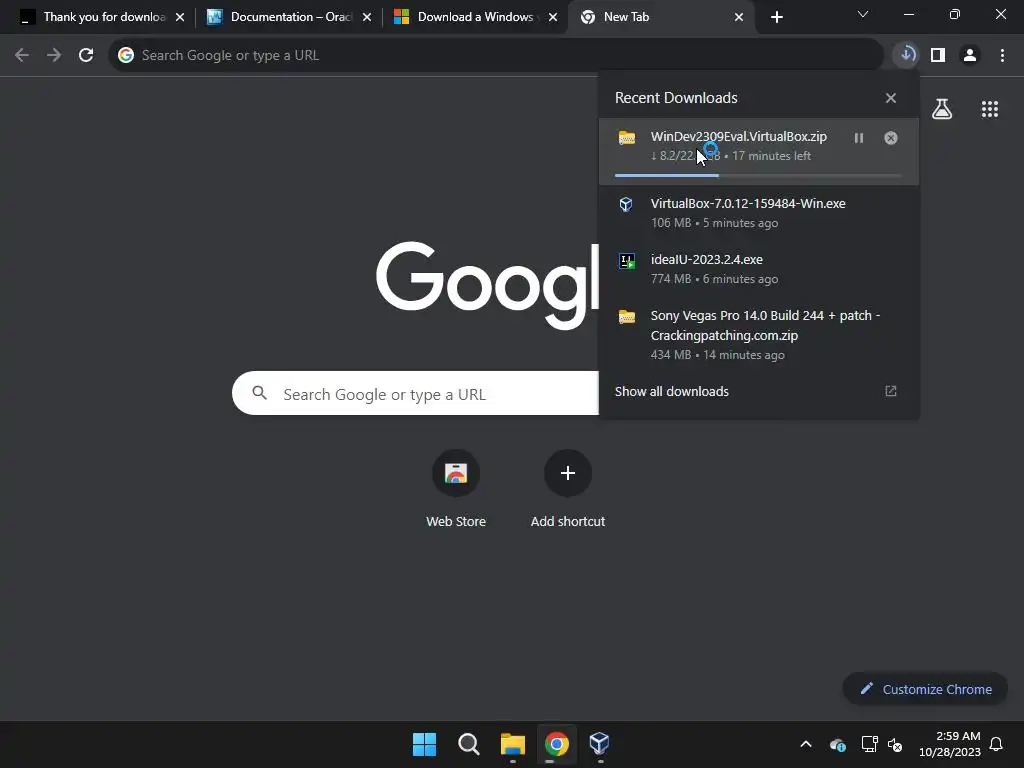
Task: Select the New Tab tab
Action: 661,17
